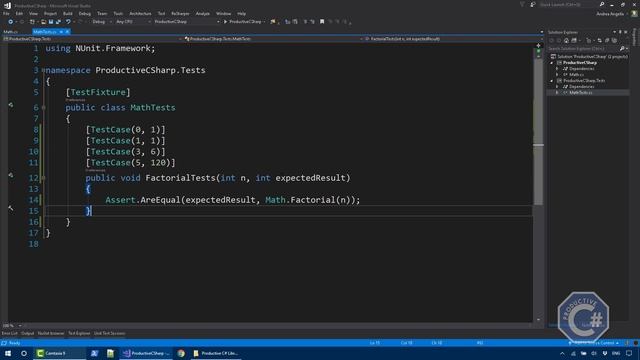Click the editor vertical scrollbar thumb
Viewport: 640px width, 360px height.
click(538, 131)
